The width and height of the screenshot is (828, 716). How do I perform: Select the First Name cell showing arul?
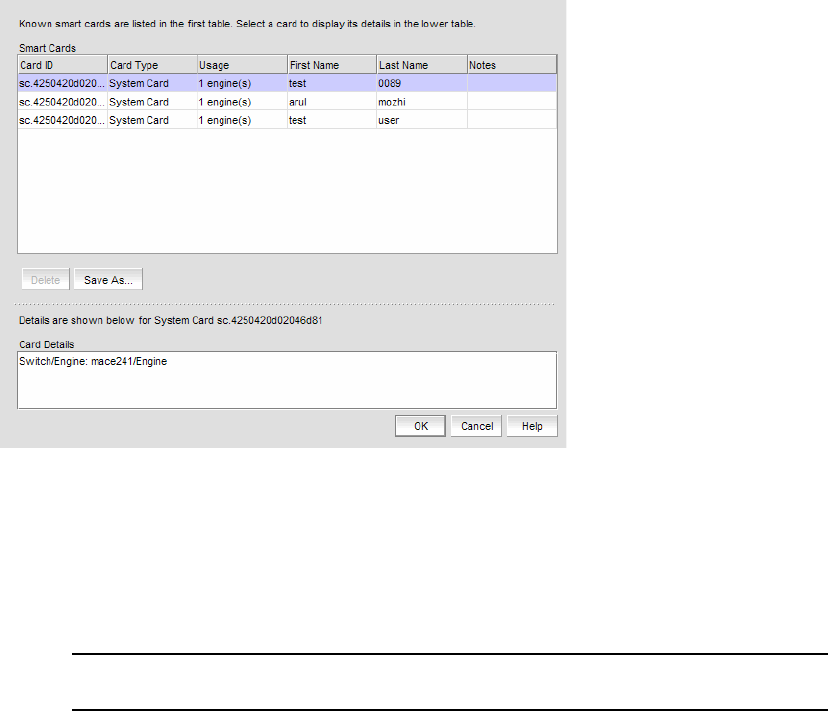point(330,102)
